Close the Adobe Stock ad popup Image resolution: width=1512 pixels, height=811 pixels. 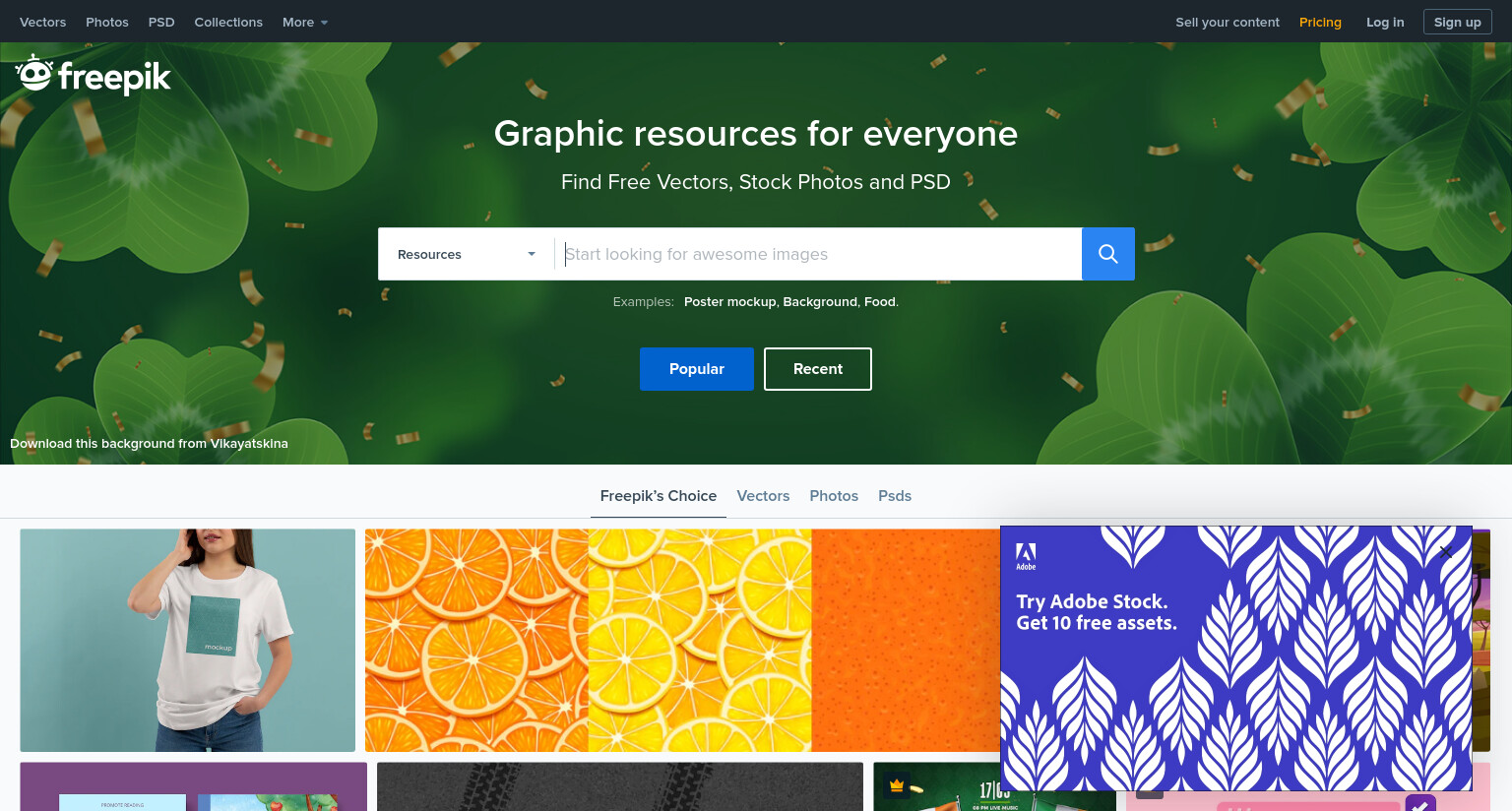point(1445,552)
